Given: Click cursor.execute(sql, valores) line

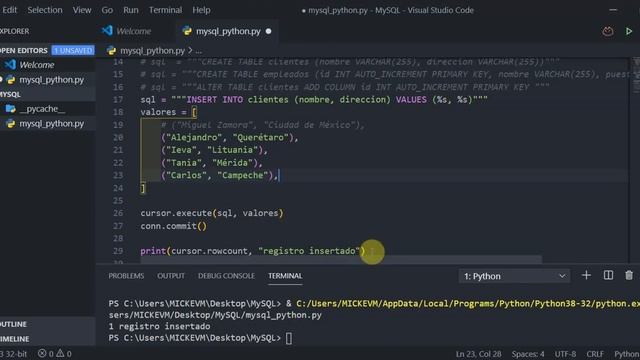Looking at the screenshot, I should point(212,213).
